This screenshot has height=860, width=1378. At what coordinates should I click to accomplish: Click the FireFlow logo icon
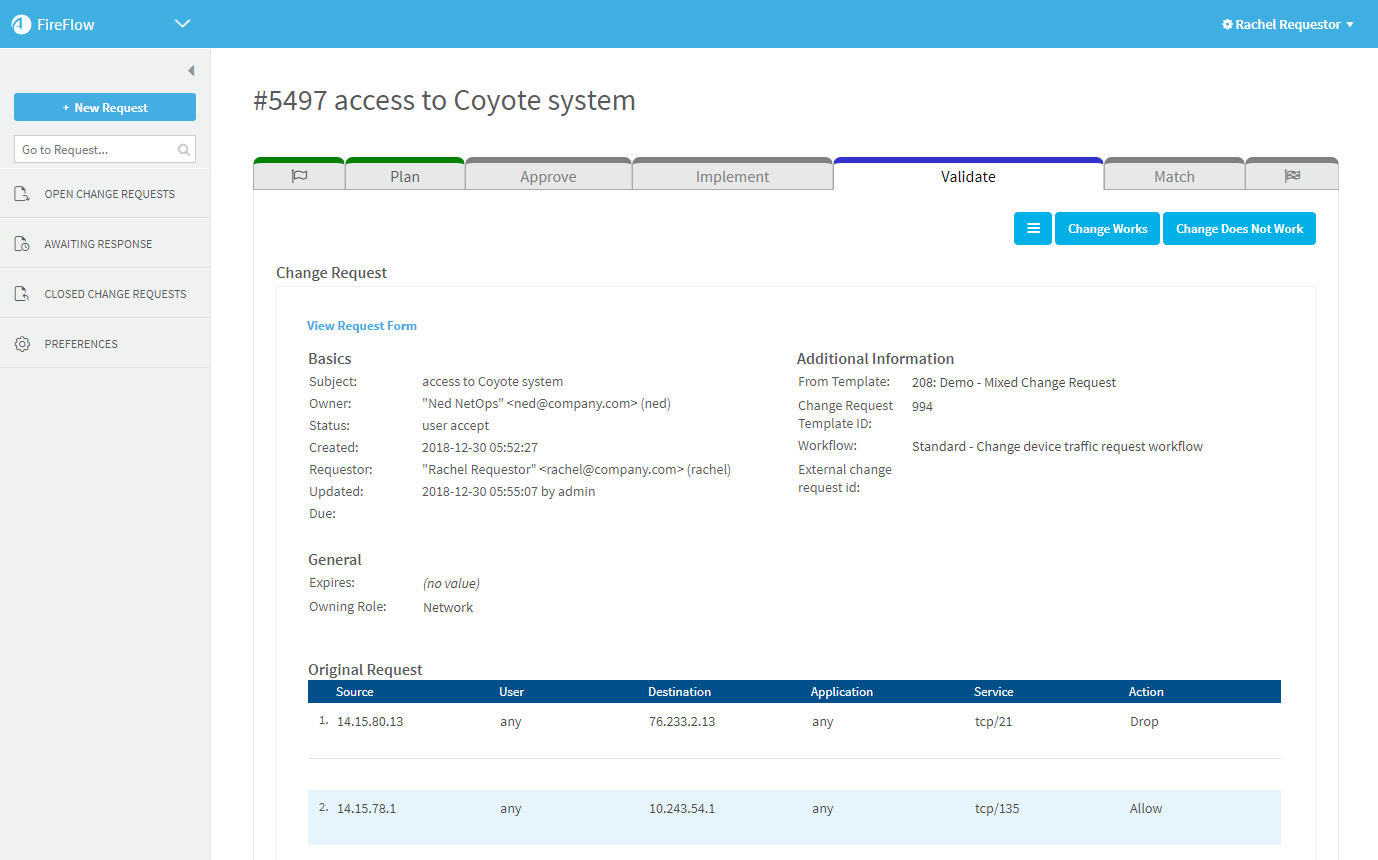click(x=22, y=24)
